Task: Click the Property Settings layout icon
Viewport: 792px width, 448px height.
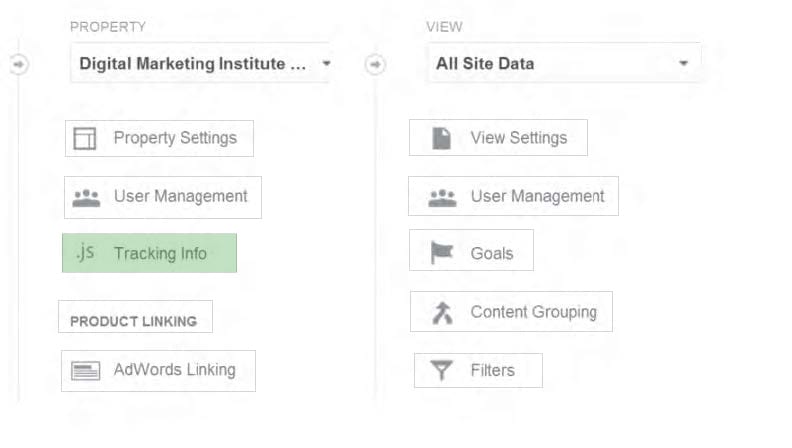Action: pos(84,138)
